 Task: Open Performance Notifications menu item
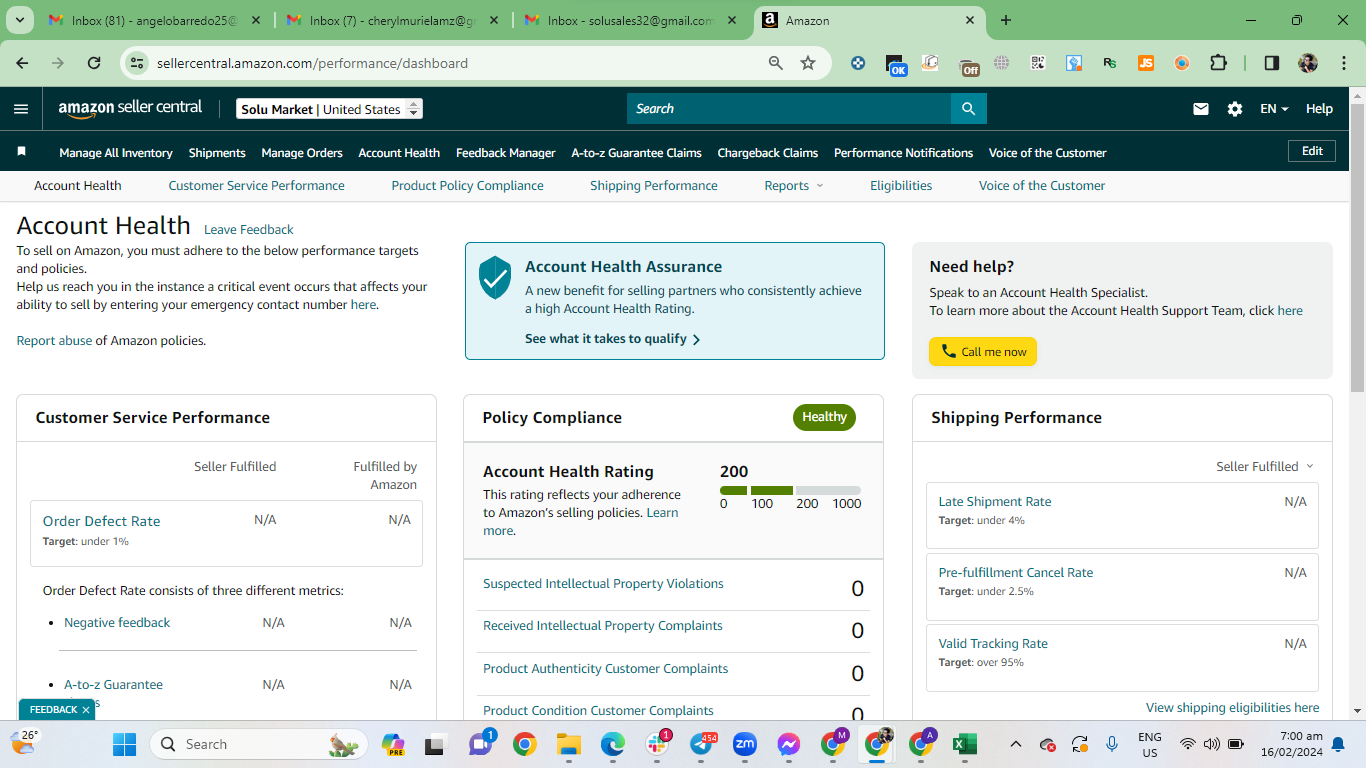[903, 153]
